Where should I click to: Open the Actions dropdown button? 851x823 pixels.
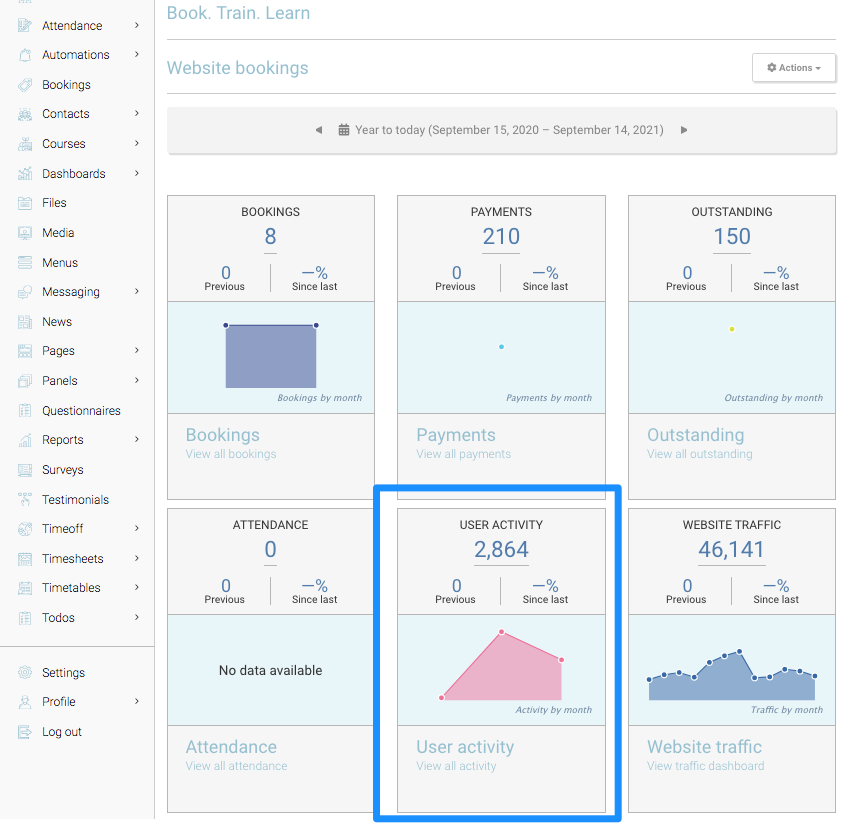coord(794,68)
